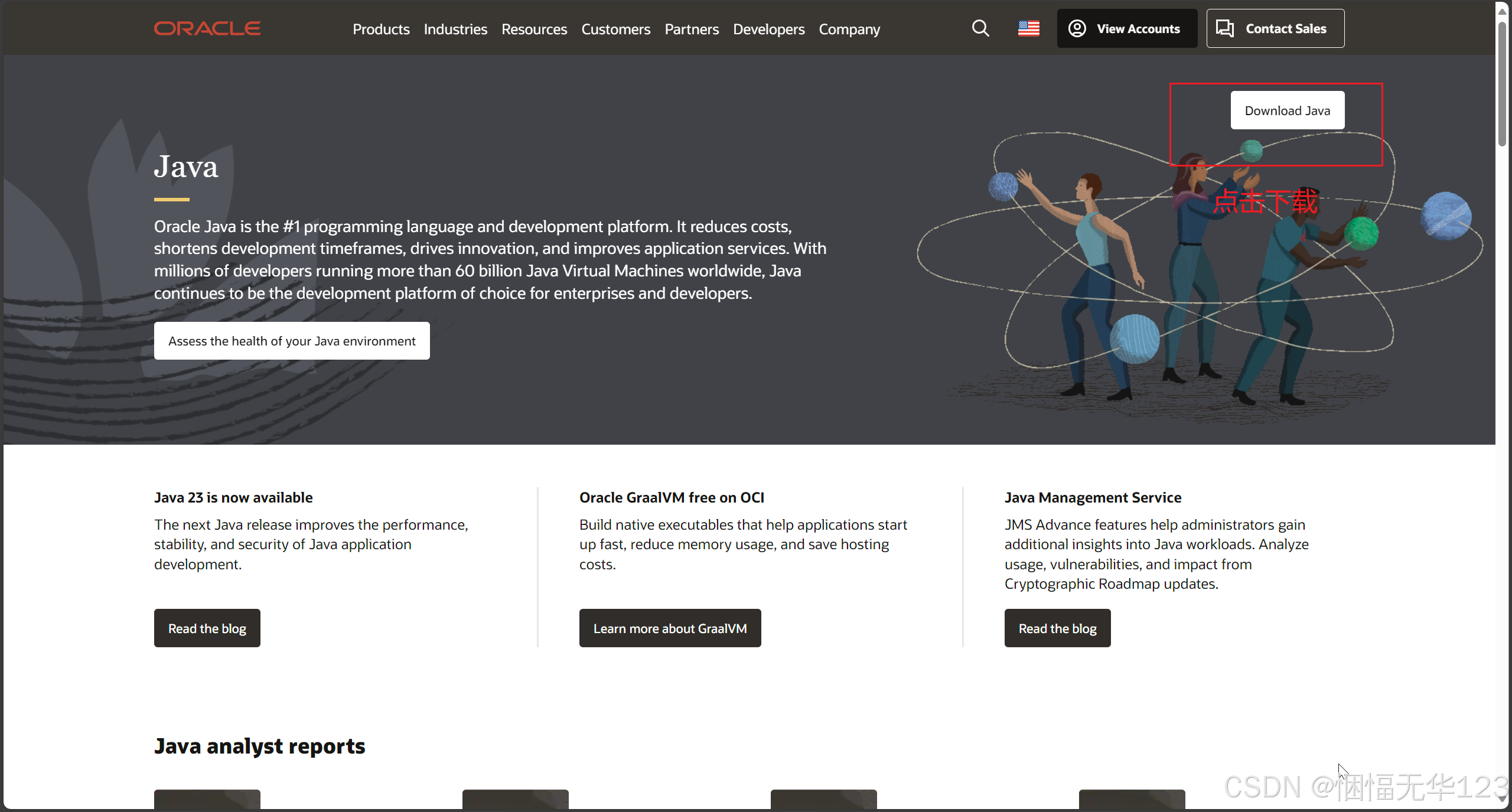Click the Download Java button
The height and width of the screenshot is (812, 1512).
1287,110
